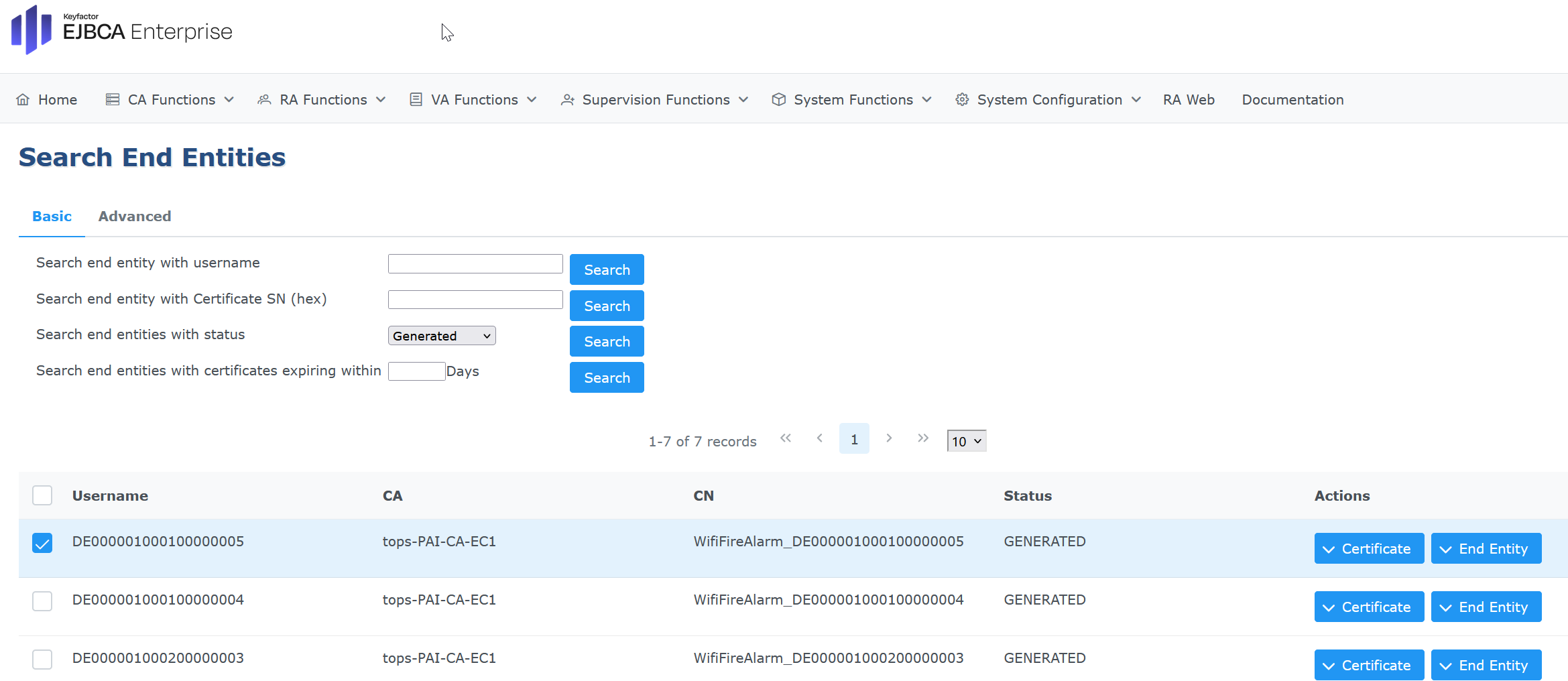
Task: Click the System Configuration gear icon
Action: click(x=962, y=100)
